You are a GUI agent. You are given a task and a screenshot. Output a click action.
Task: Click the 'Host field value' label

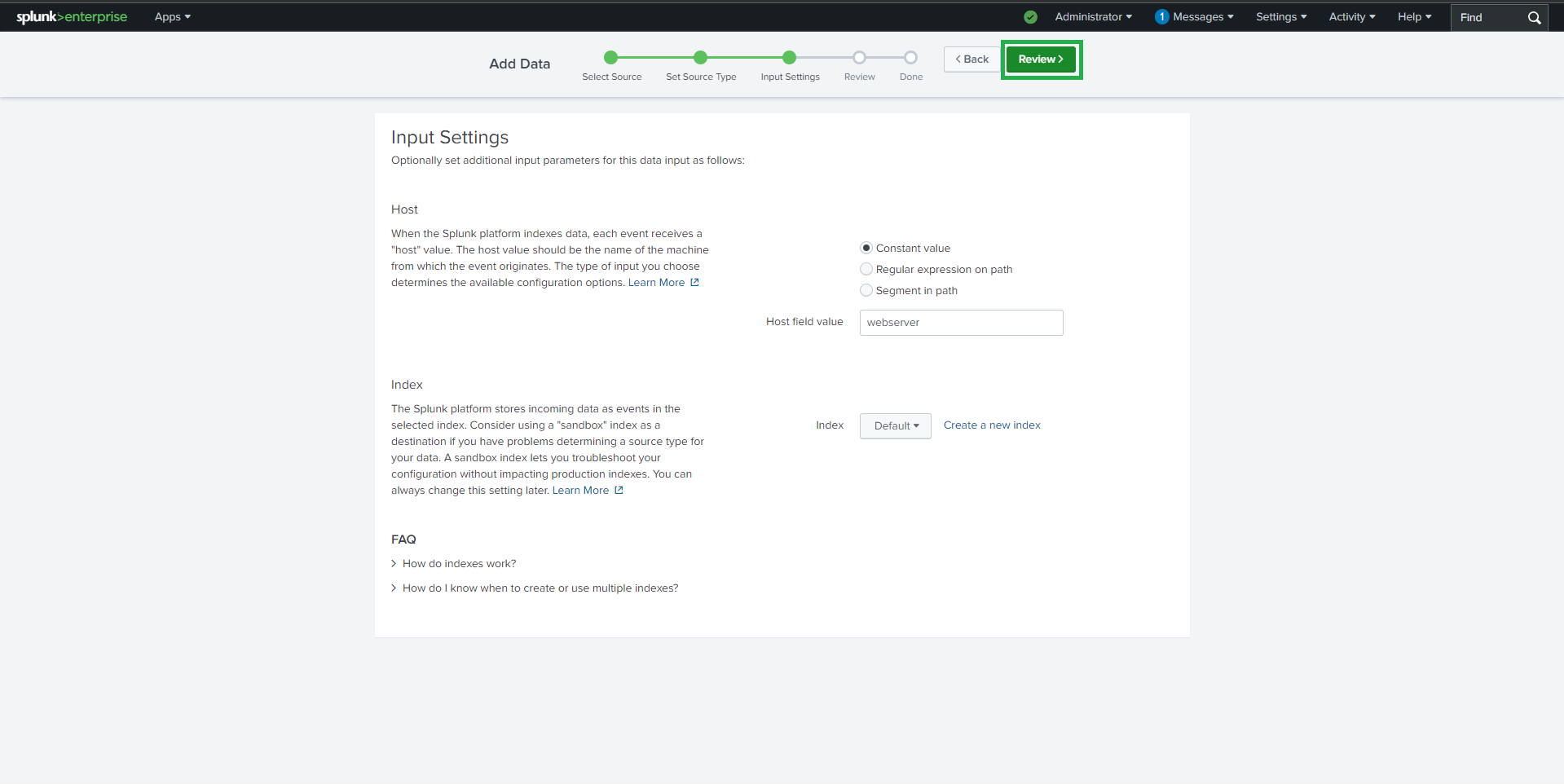point(804,322)
